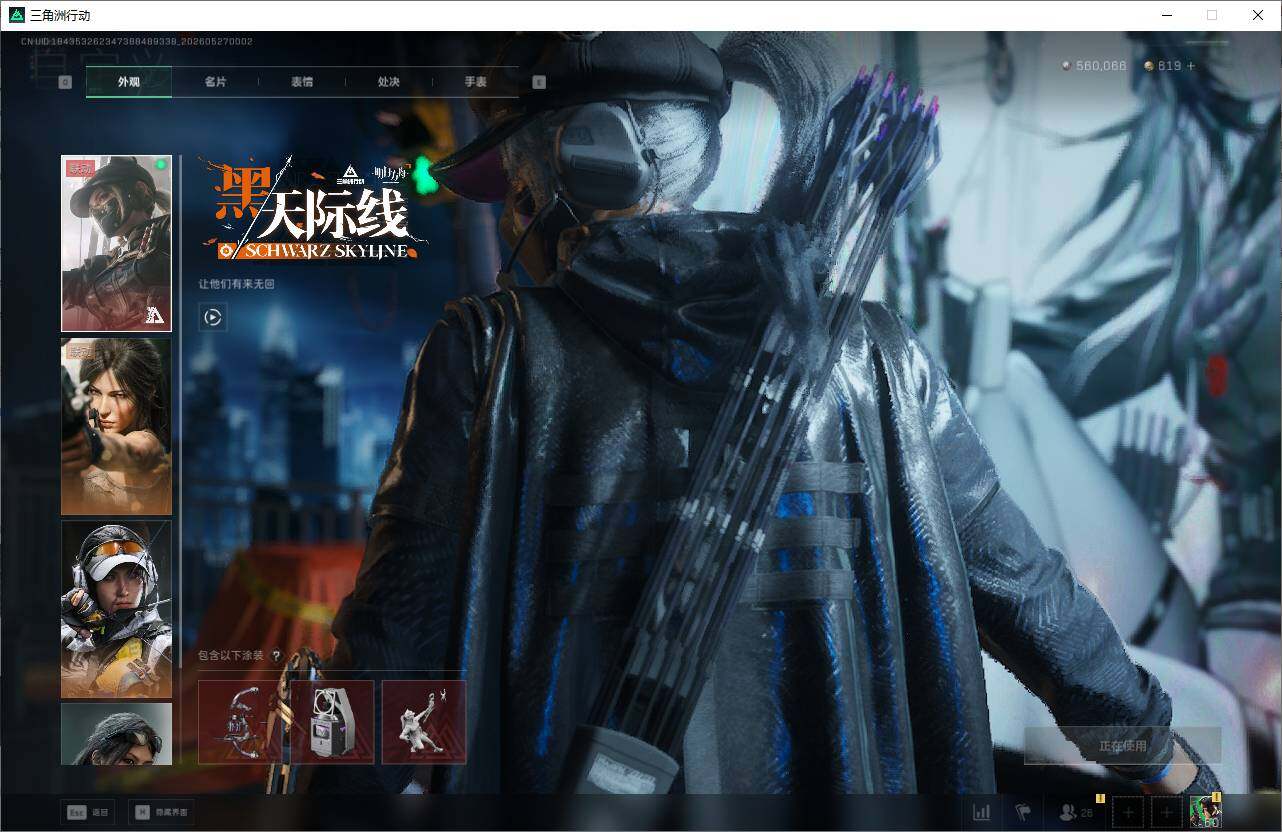
Task: Minimize the 三角洲行动 window
Action: coord(1167,15)
